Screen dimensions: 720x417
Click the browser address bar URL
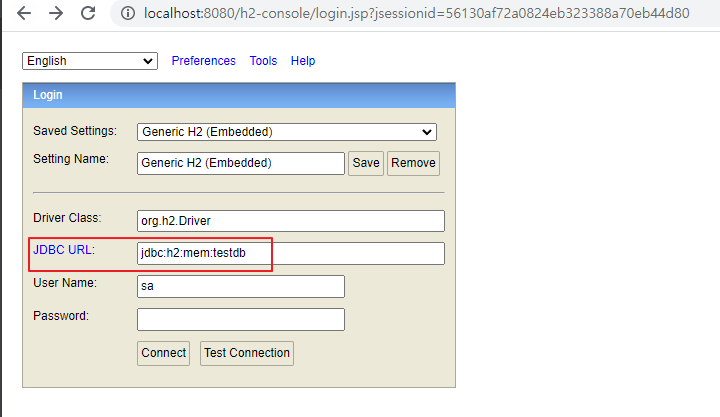click(416, 13)
